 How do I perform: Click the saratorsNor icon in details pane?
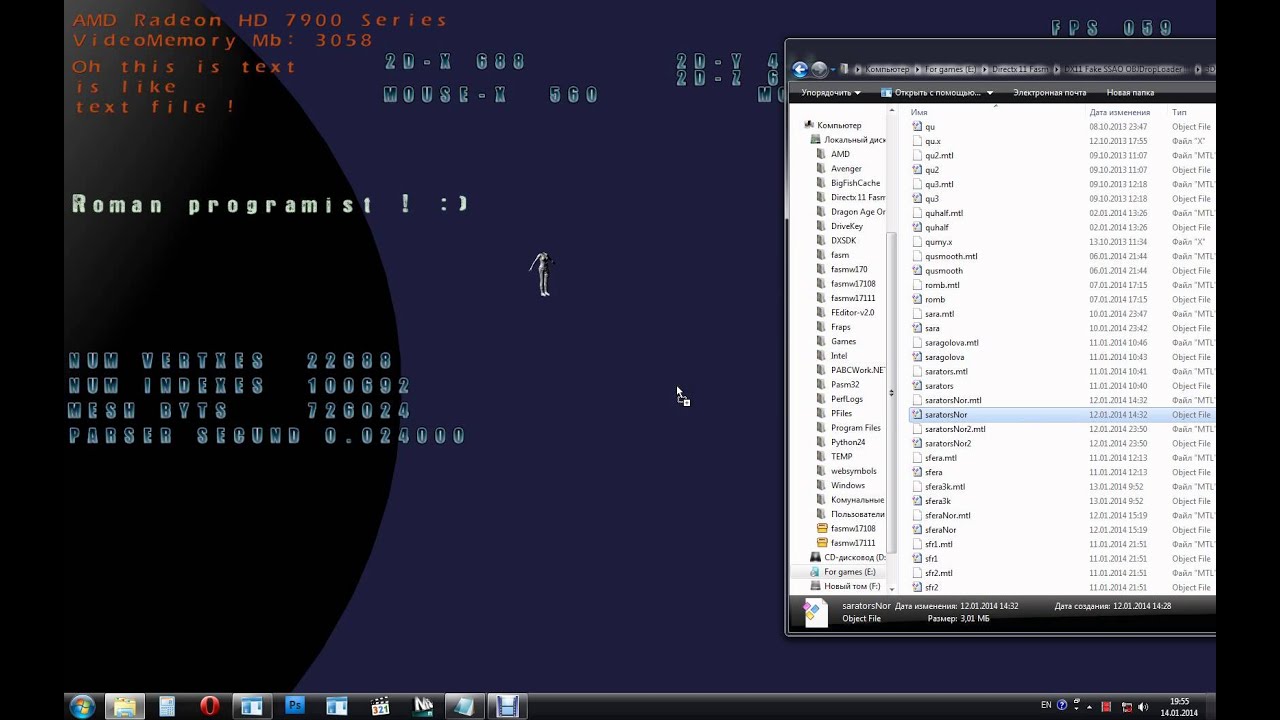point(815,612)
